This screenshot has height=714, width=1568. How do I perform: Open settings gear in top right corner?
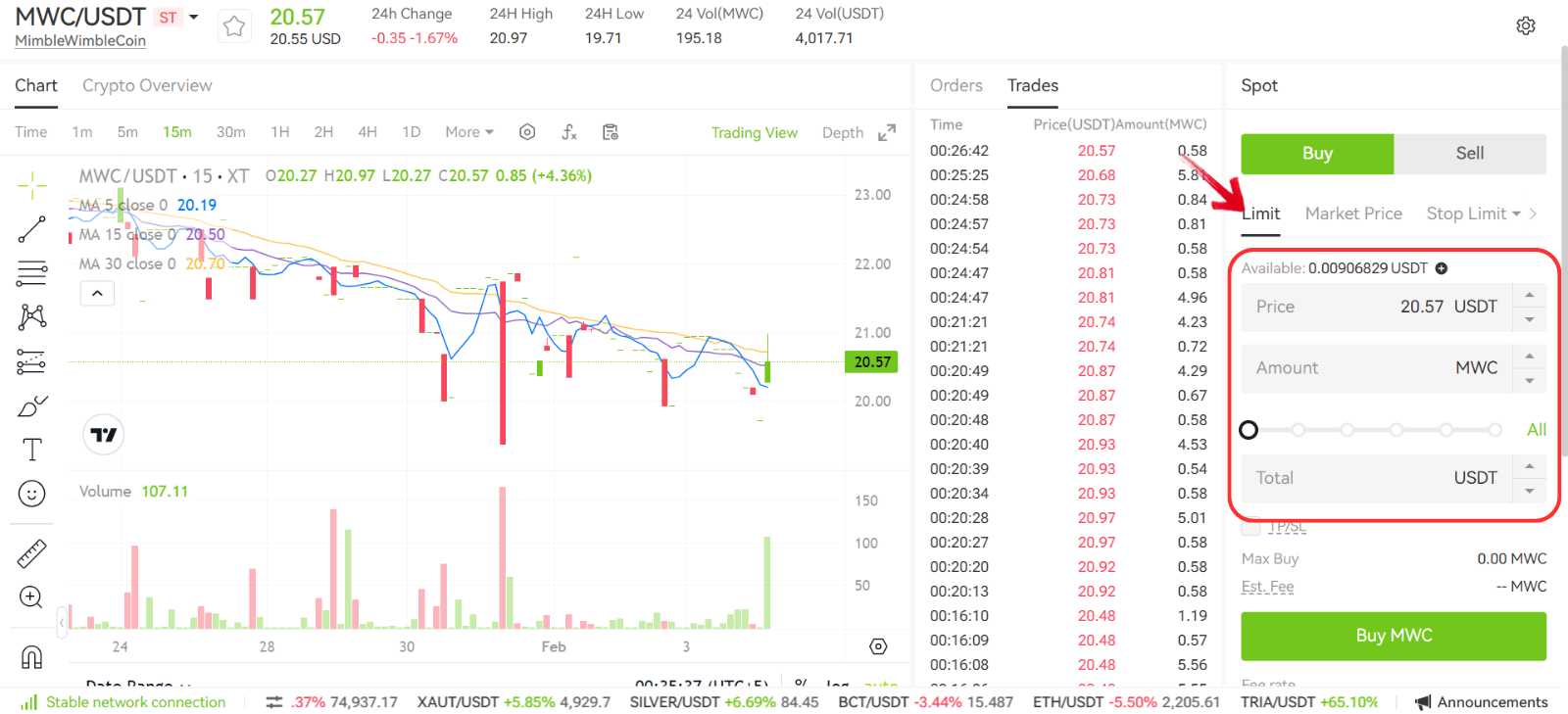point(1526,25)
